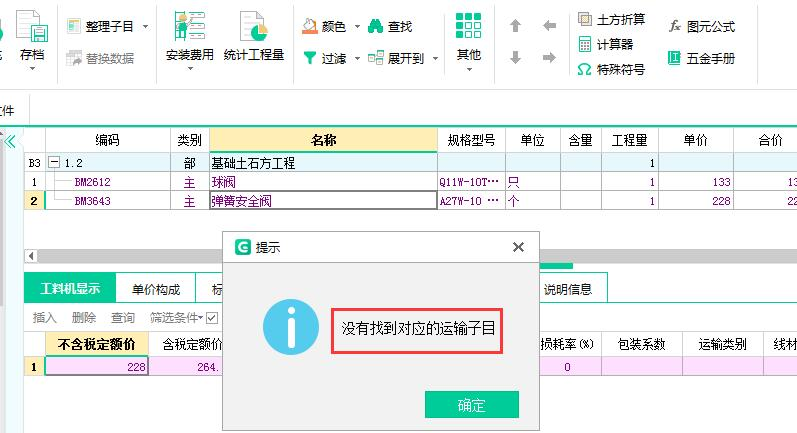This screenshot has height=433, width=797.
Task: Click the 统计工程量 icon
Action: (x=253, y=35)
